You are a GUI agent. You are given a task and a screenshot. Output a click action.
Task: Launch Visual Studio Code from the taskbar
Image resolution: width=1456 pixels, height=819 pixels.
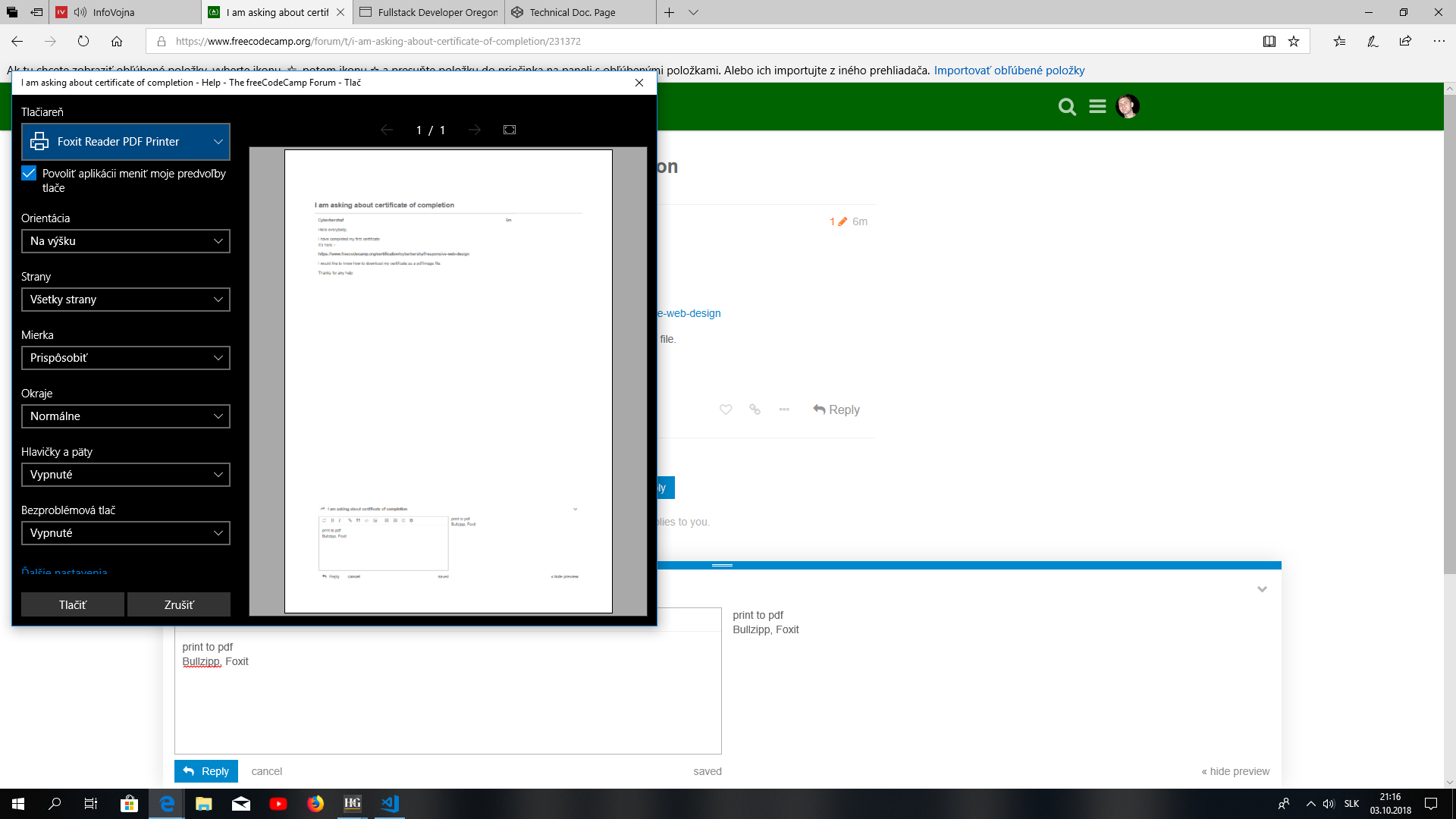click(389, 803)
